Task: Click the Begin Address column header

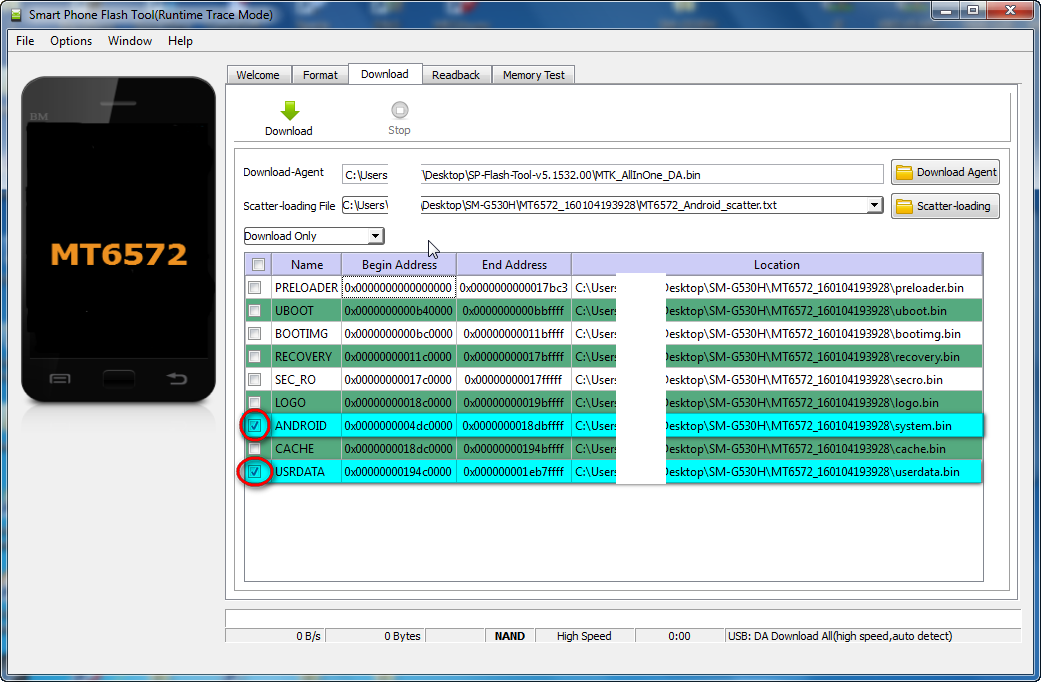Action: pos(399,264)
